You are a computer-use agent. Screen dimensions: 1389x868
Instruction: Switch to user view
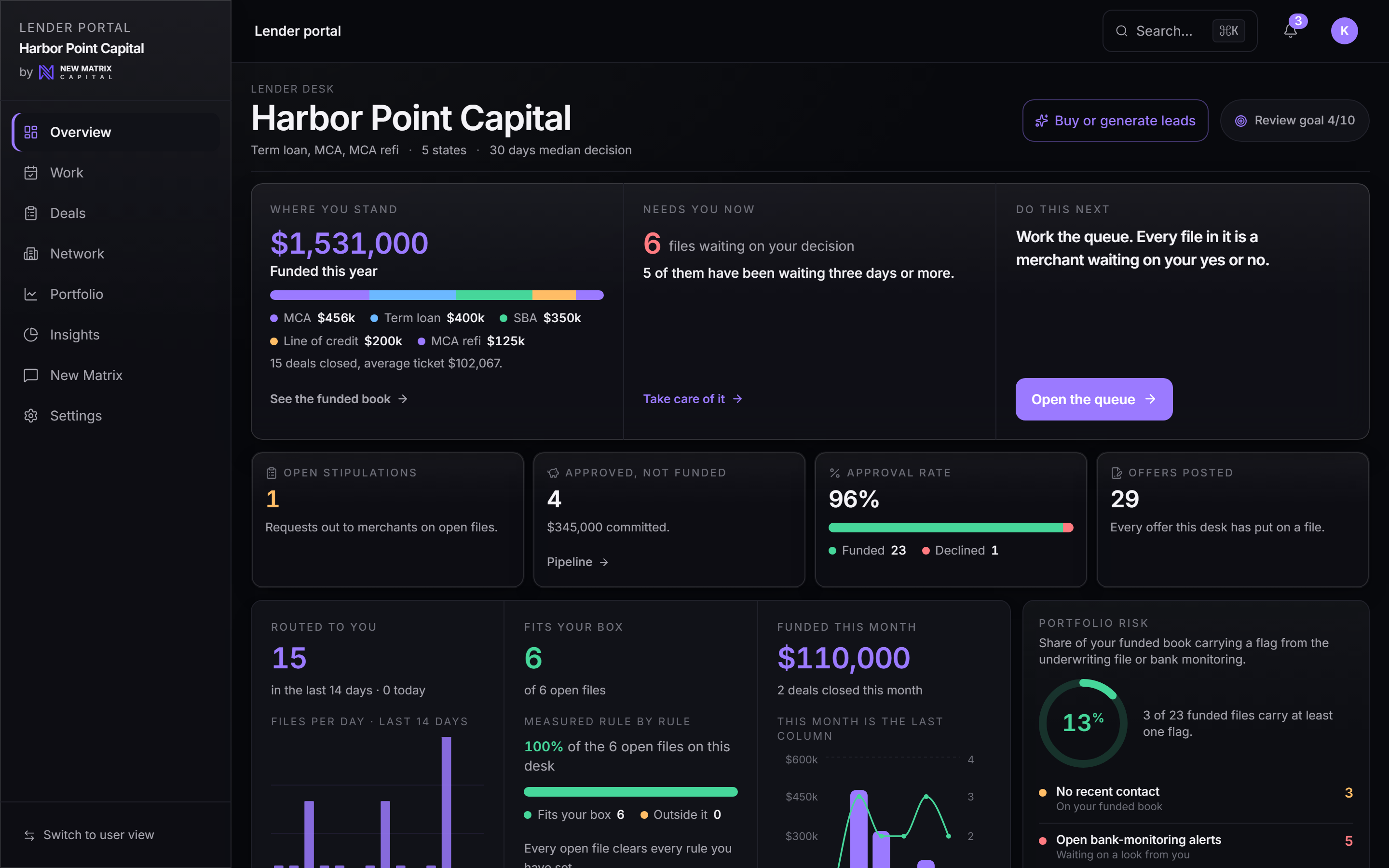click(89, 835)
